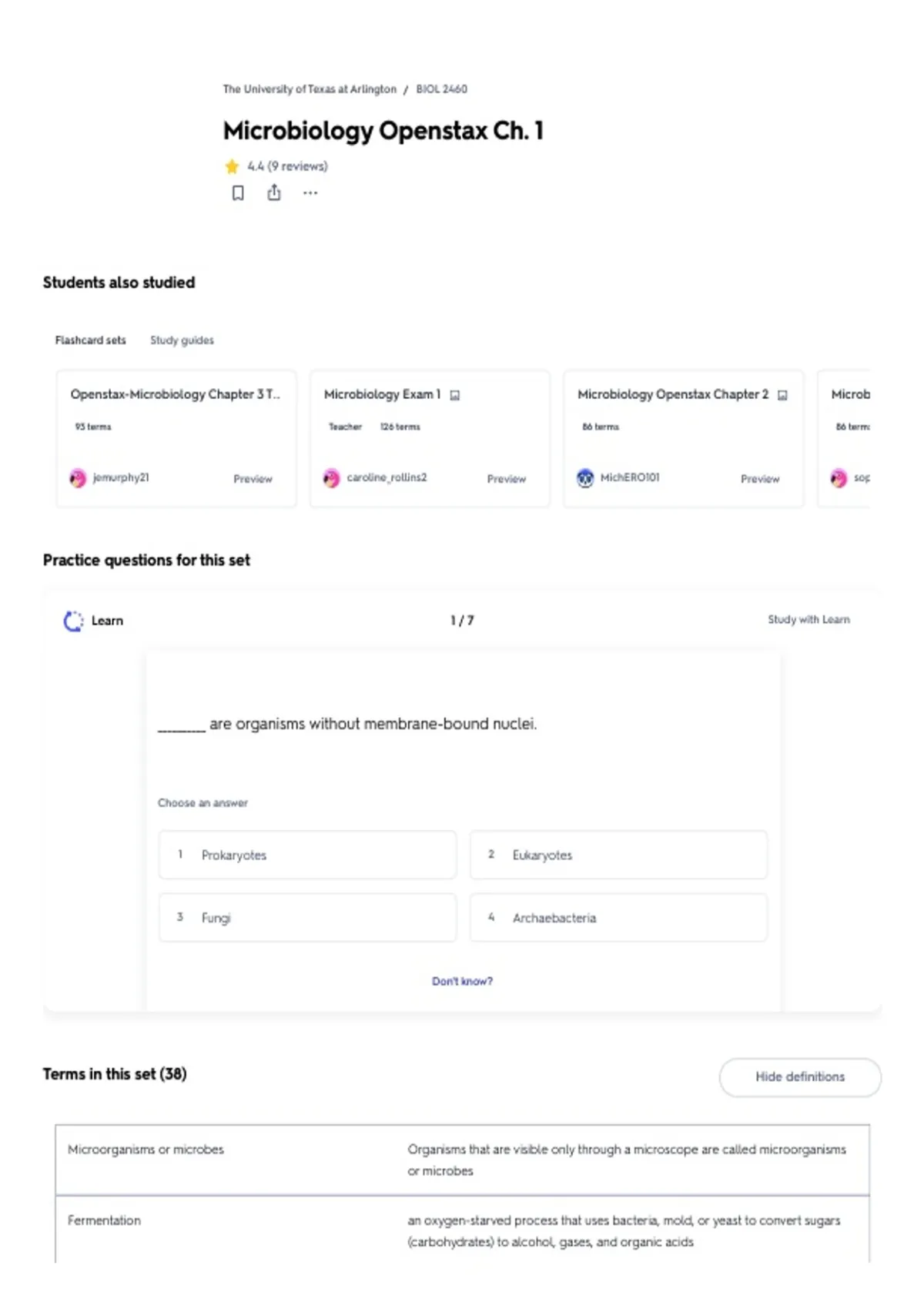Click the bookmark save icon under the title
The height and width of the screenshot is (1309, 924).
pos(238,193)
